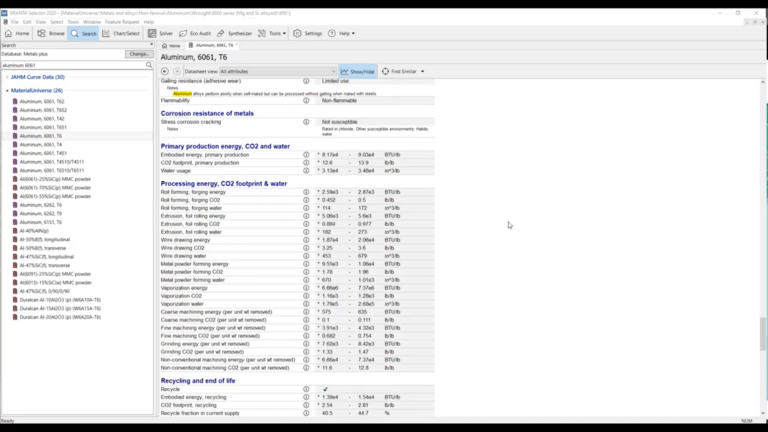768x432 pixels.
Task: Select Aluminum, 6151, T6 in the results
Action: [41, 222]
